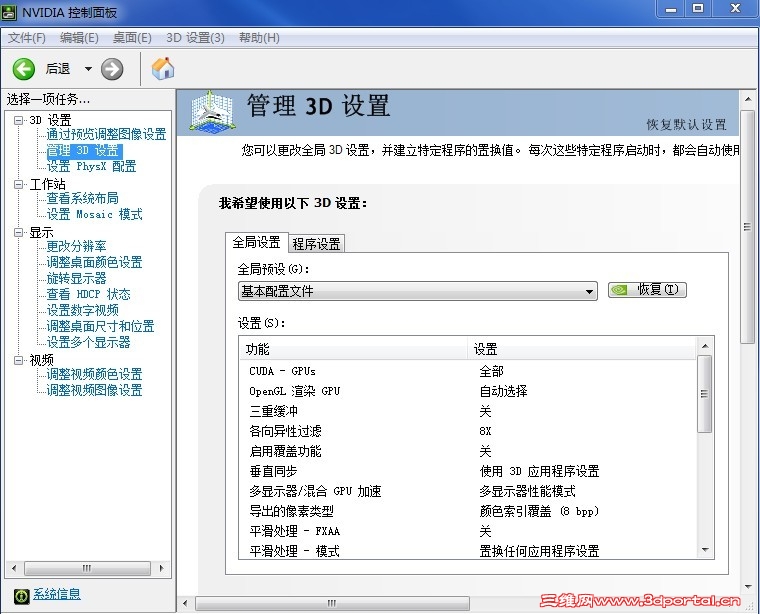Image resolution: width=760 pixels, height=614 pixels.
Task: Open 设置数字视频 task
Action: click(82, 310)
